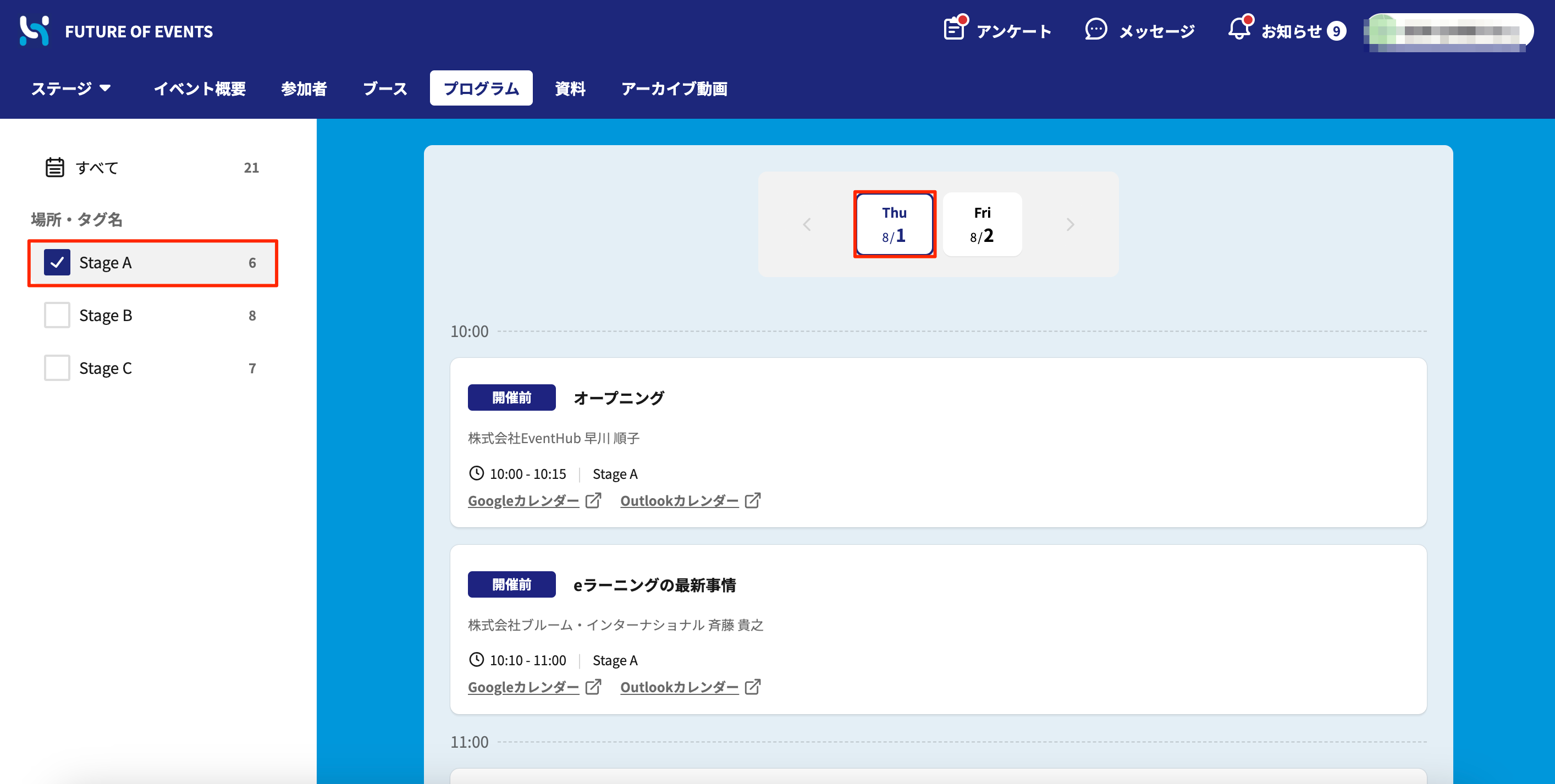
Task: Open the メッセージ chat bubble icon
Action: (x=1096, y=30)
